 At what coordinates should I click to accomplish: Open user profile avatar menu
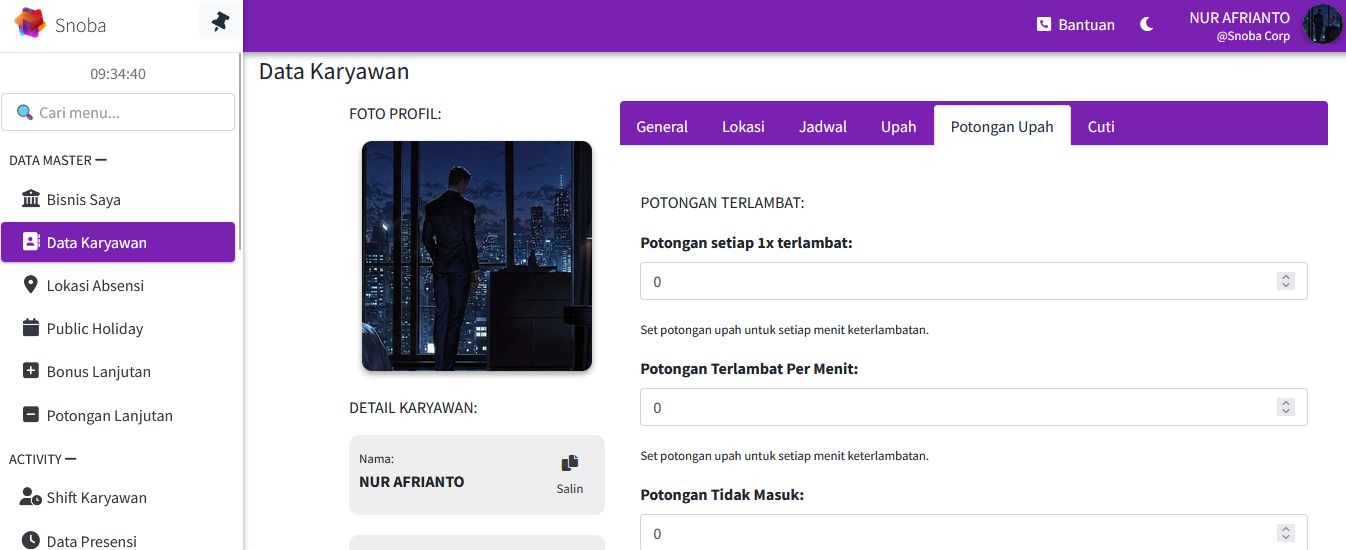(1322, 25)
